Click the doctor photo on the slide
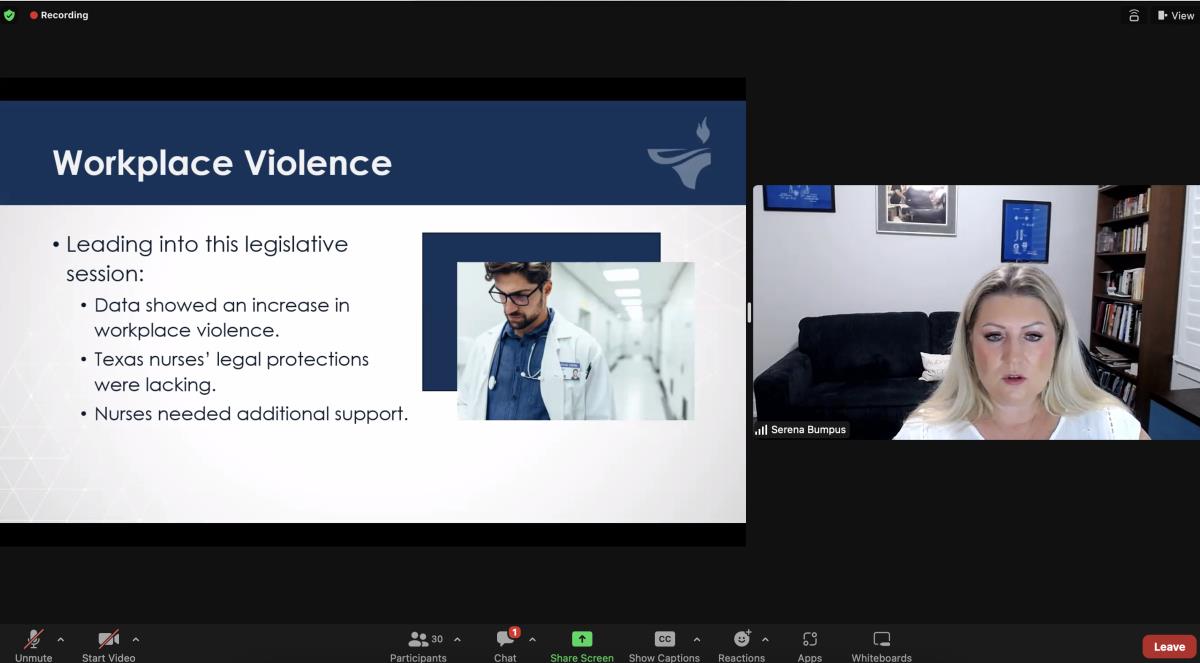Viewport: 1200px width, 663px height. [575, 341]
